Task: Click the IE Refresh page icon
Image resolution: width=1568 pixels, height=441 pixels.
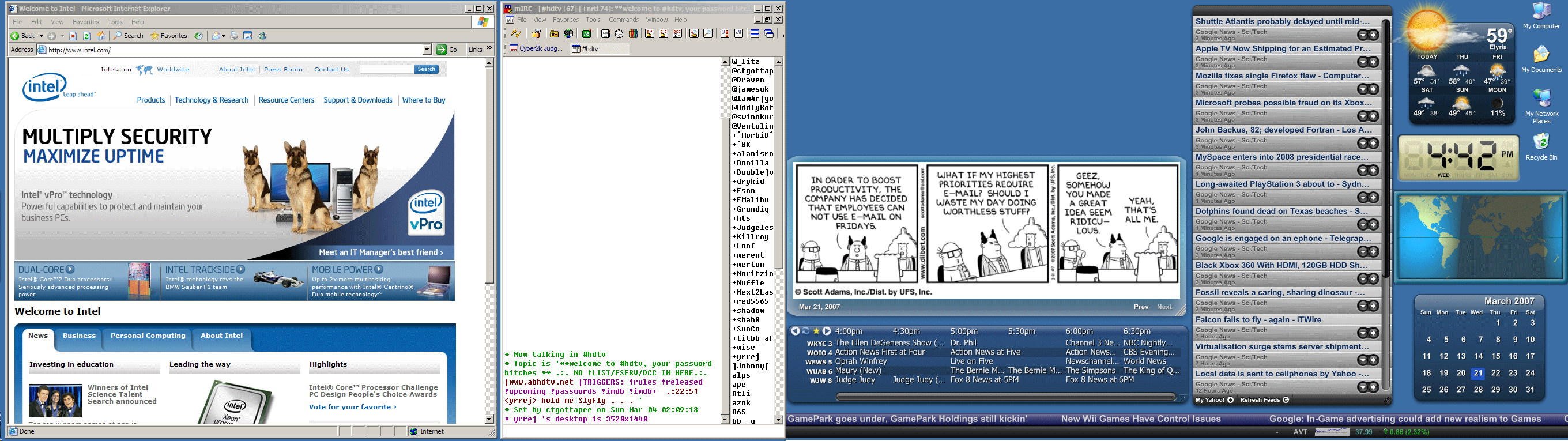Action: tap(87, 36)
